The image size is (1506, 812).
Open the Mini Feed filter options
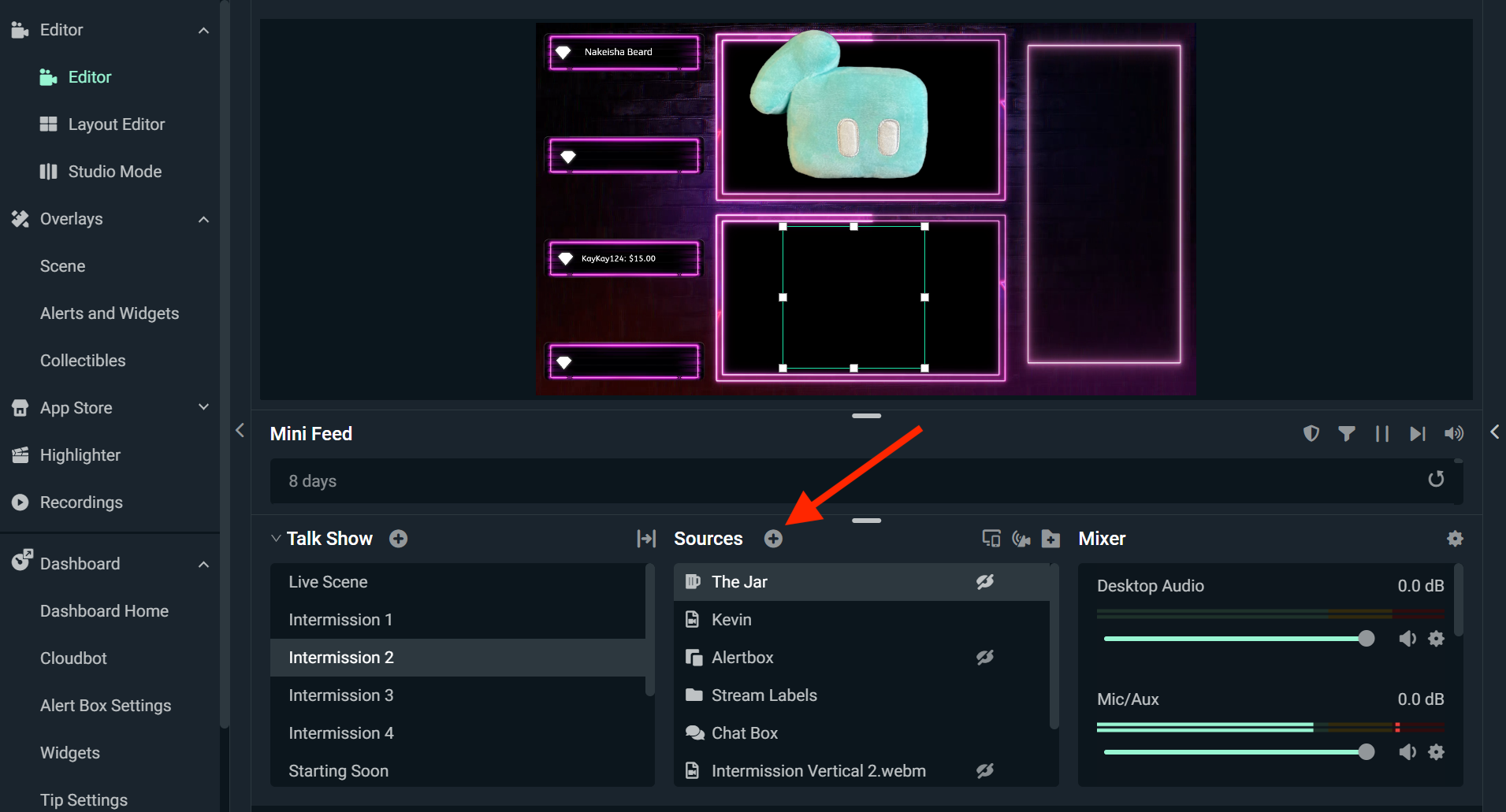click(1347, 433)
